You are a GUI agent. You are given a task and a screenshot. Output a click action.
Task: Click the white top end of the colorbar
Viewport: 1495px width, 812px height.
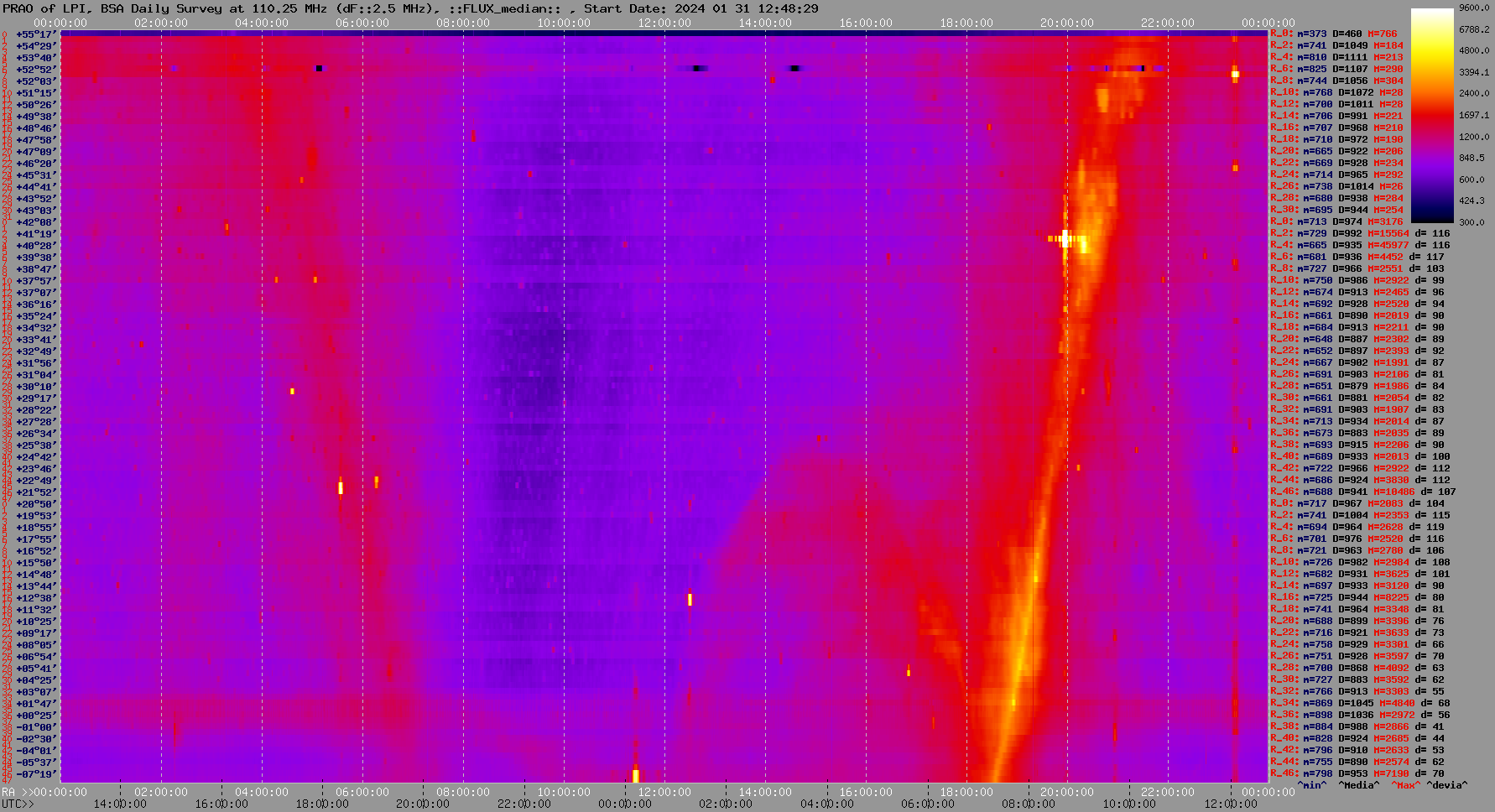[x=1432, y=13]
